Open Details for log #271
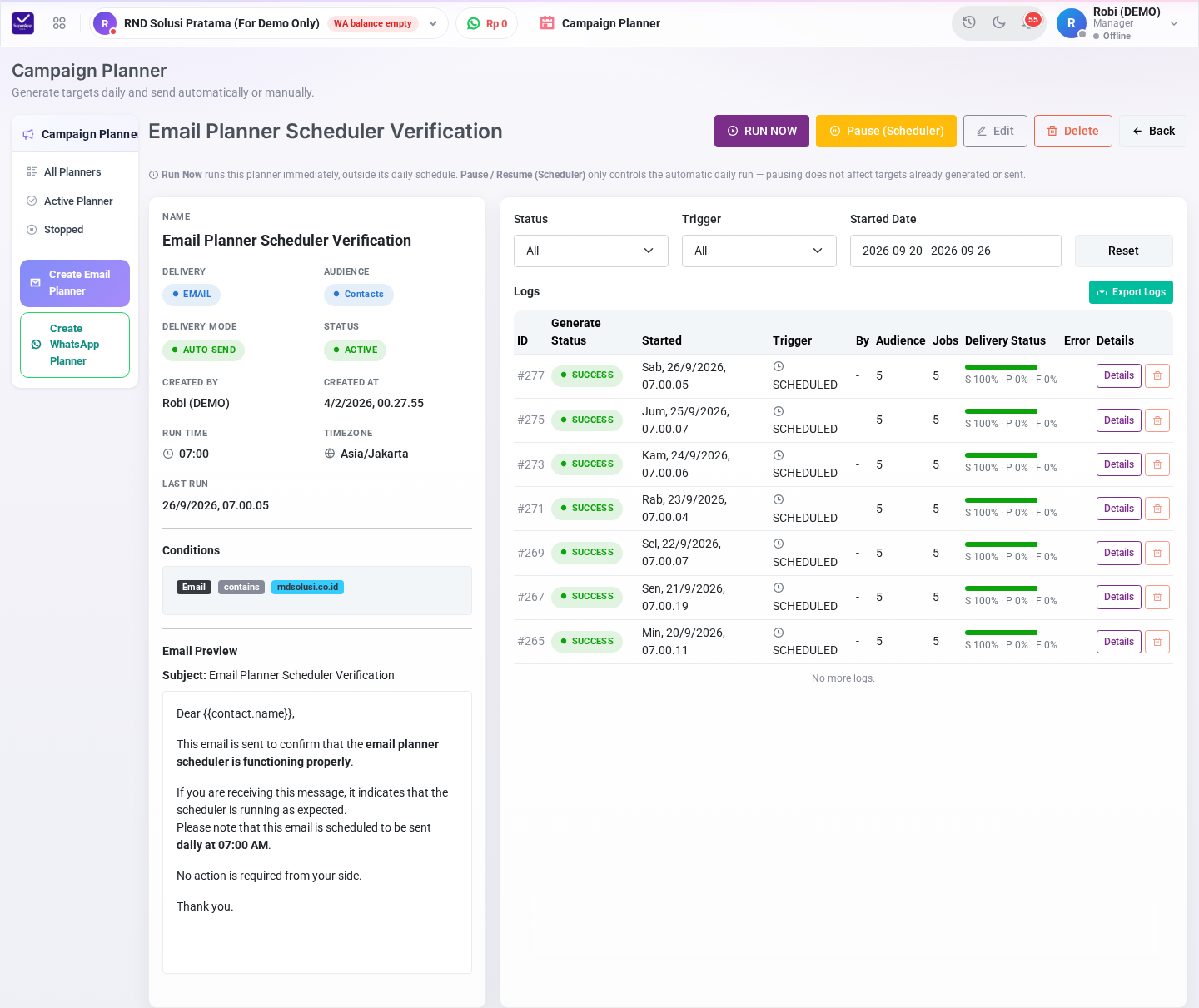Viewport: 1199px width, 1008px height. [1119, 509]
